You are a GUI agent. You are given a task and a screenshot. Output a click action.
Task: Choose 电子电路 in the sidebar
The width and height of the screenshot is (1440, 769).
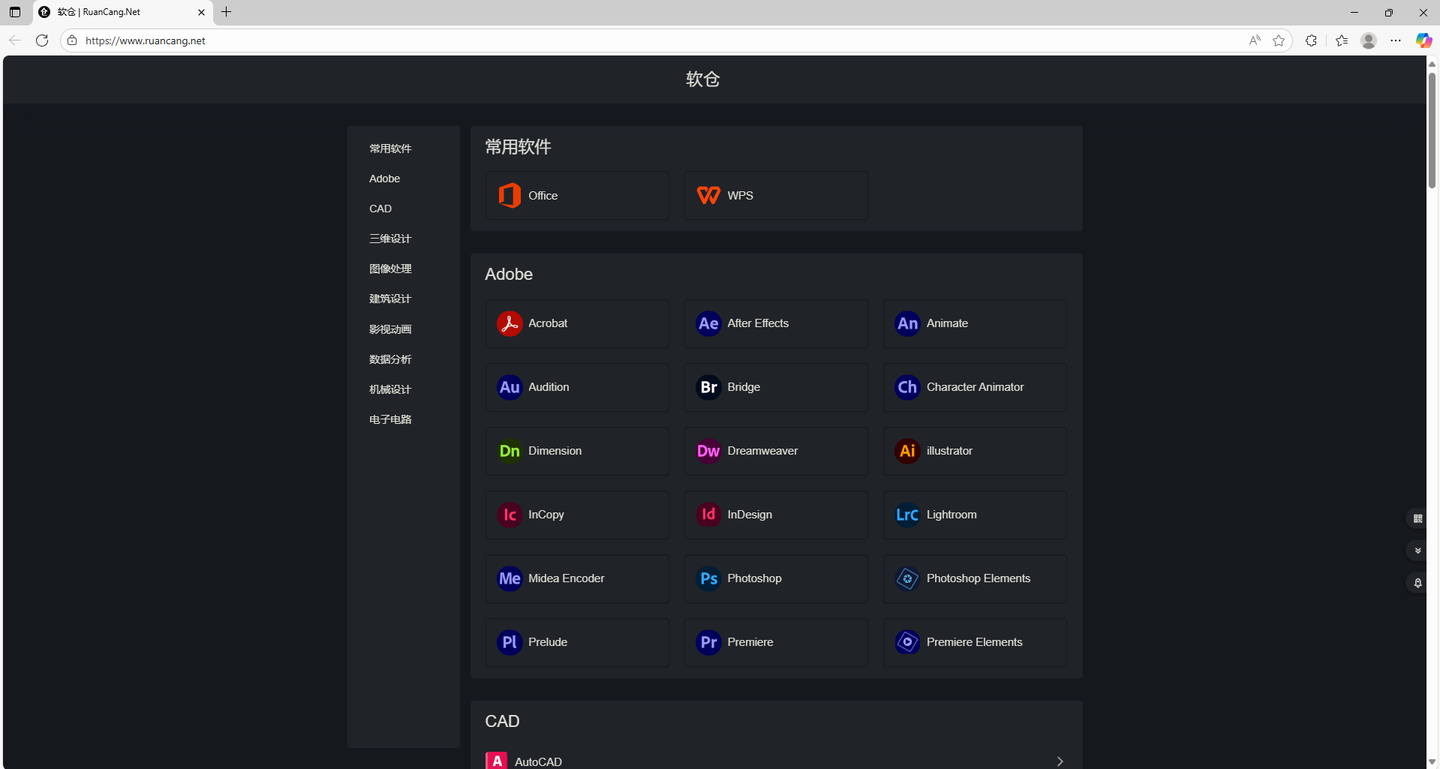pos(390,419)
